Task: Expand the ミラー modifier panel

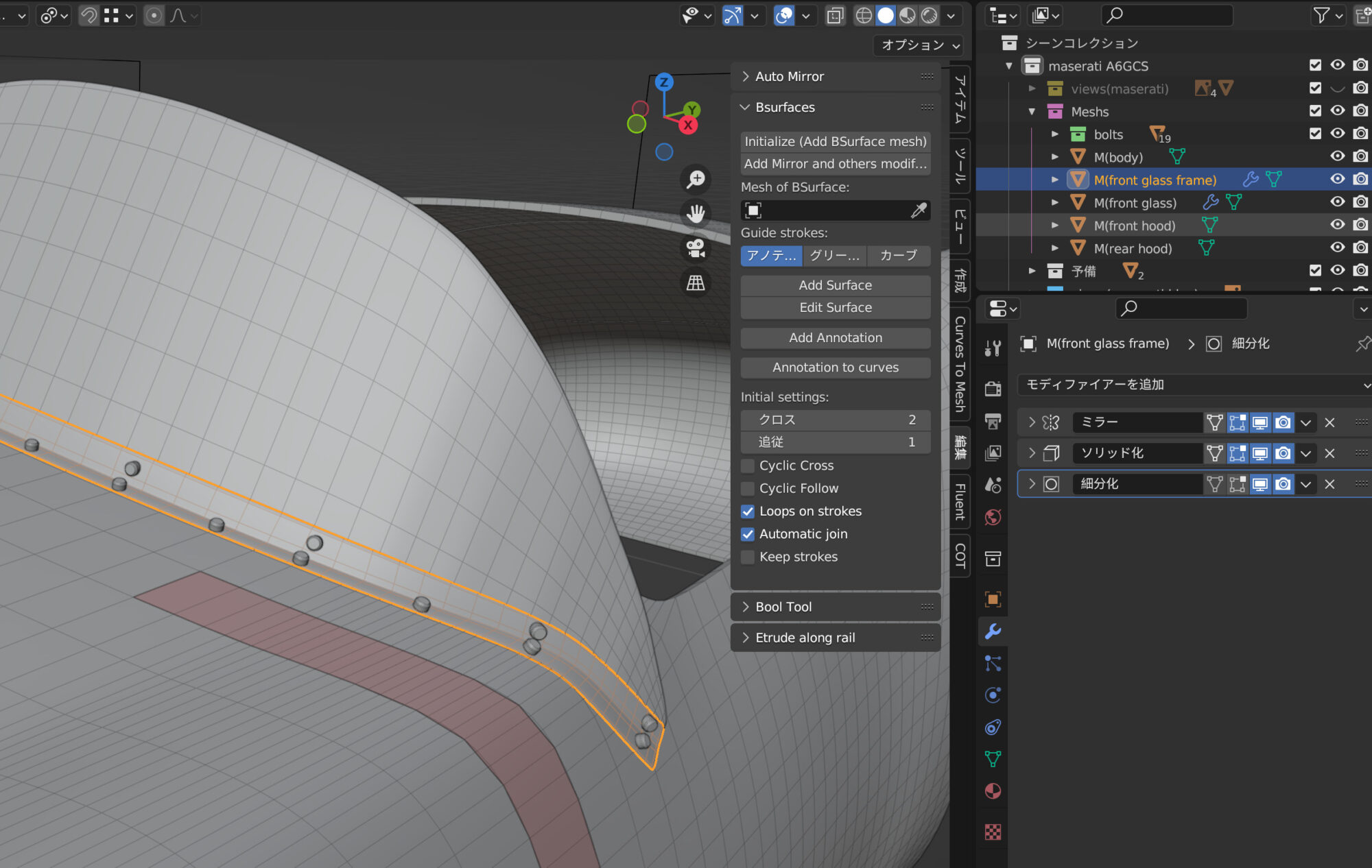Action: [x=1032, y=422]
